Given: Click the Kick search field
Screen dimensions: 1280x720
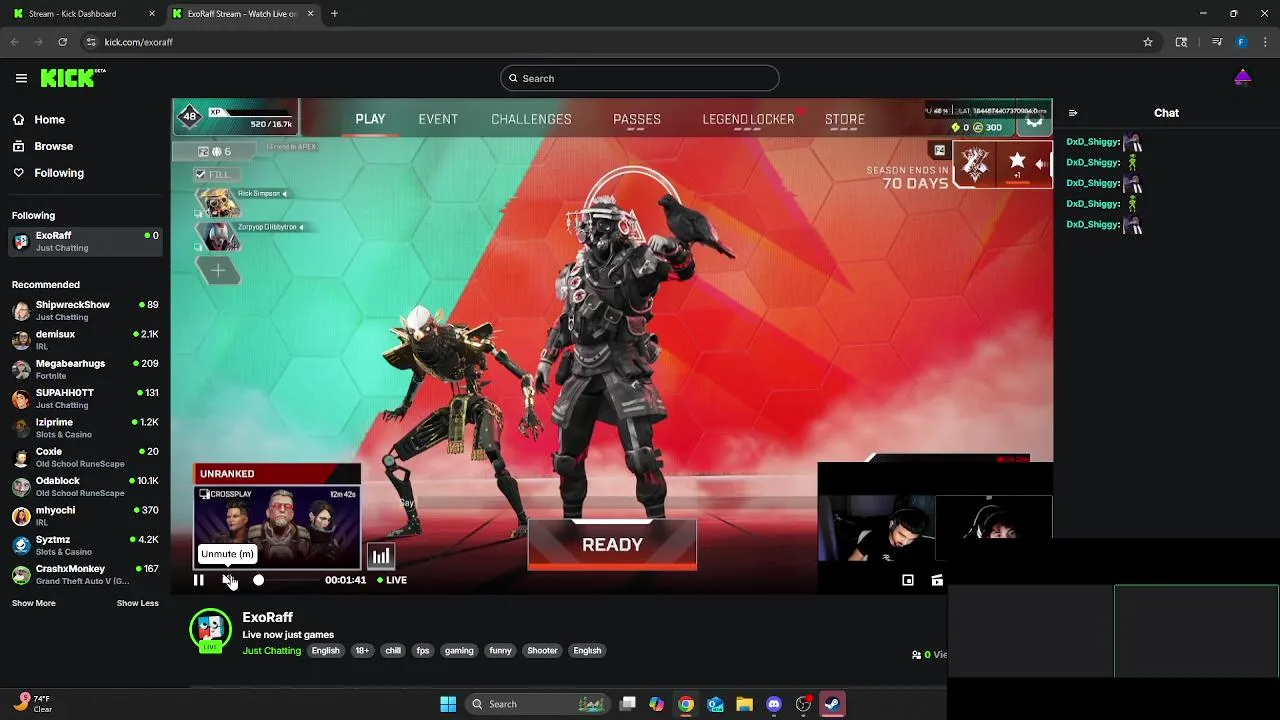Looking at the screenshot, I should click(640, 78).
